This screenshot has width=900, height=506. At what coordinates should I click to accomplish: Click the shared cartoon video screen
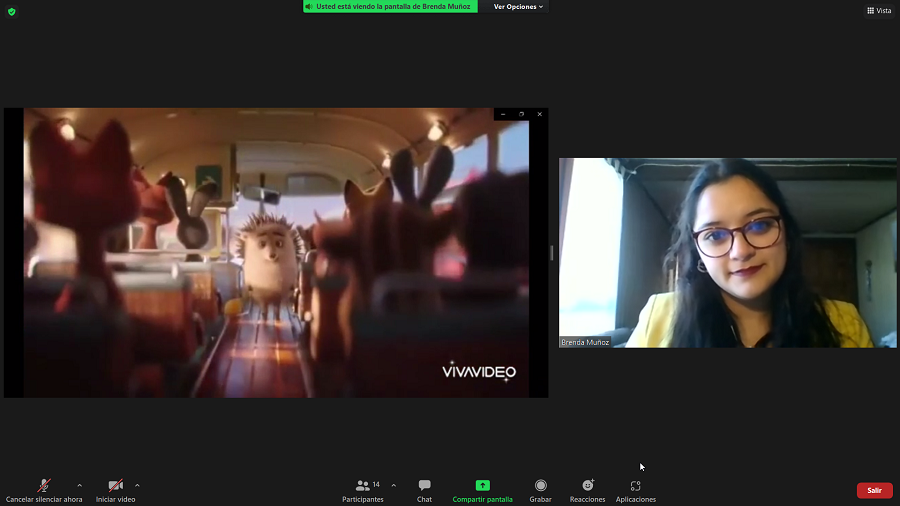click(276, 252)
